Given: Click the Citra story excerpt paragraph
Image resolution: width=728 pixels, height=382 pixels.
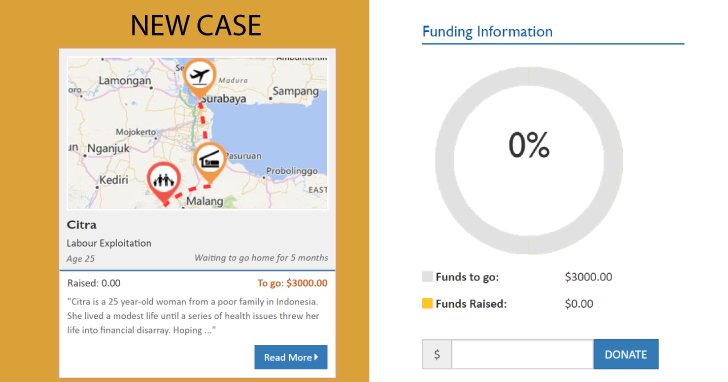Looking at the screenshot, I should [x=193, y=316].
